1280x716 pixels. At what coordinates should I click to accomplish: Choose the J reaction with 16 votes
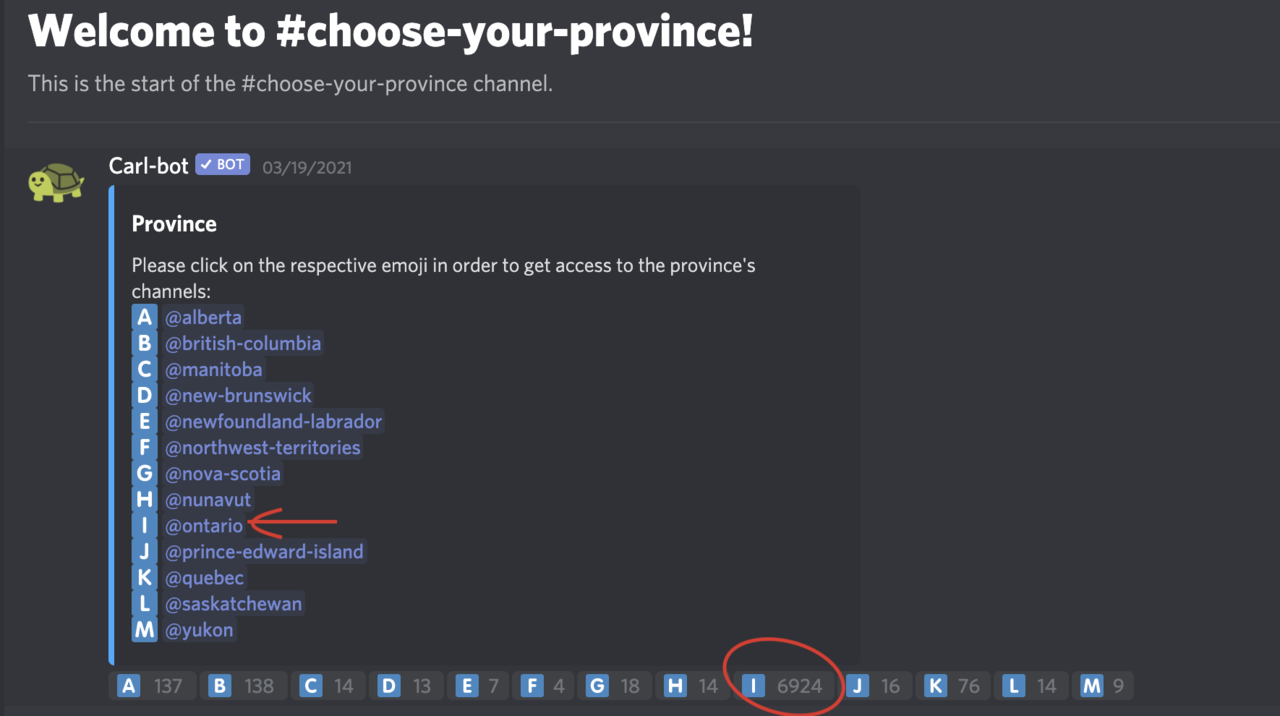click(873, 686)
